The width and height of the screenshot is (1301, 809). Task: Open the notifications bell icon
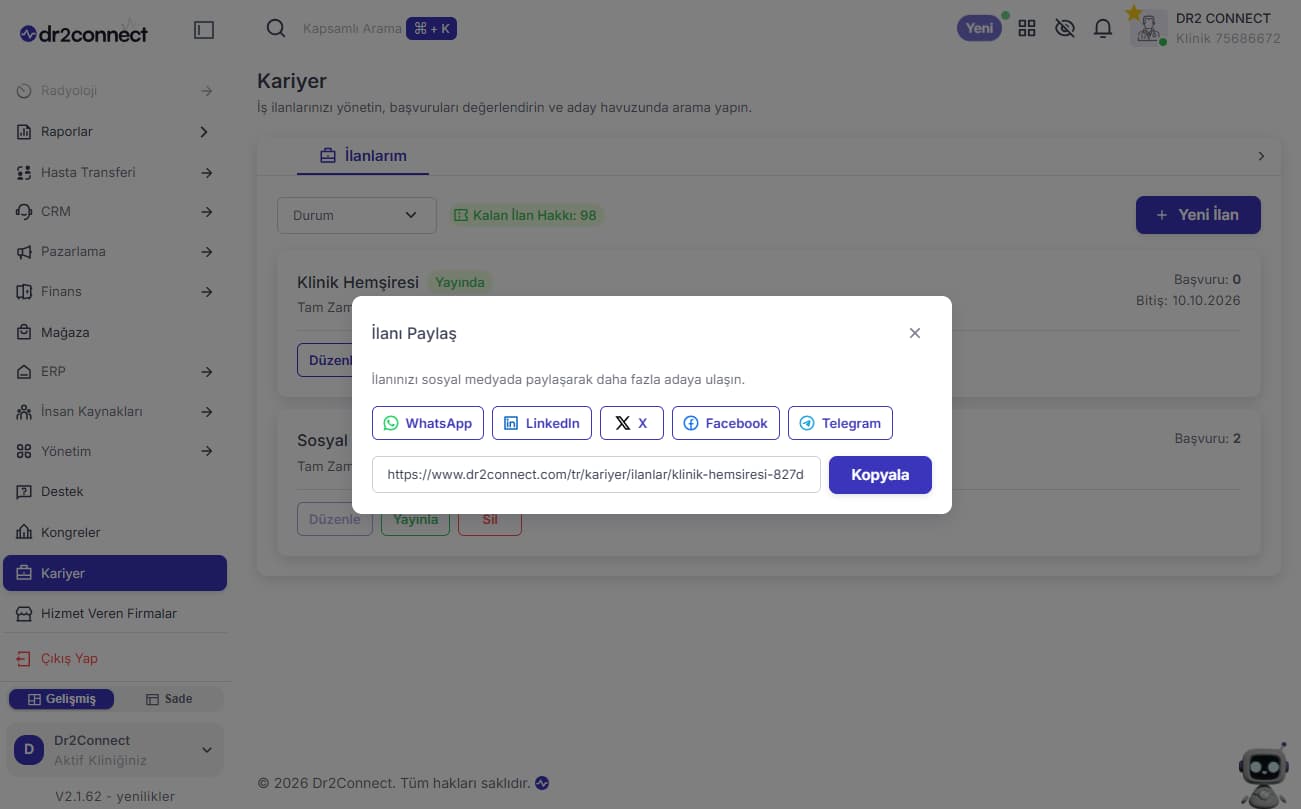(x=1103, y=28)
